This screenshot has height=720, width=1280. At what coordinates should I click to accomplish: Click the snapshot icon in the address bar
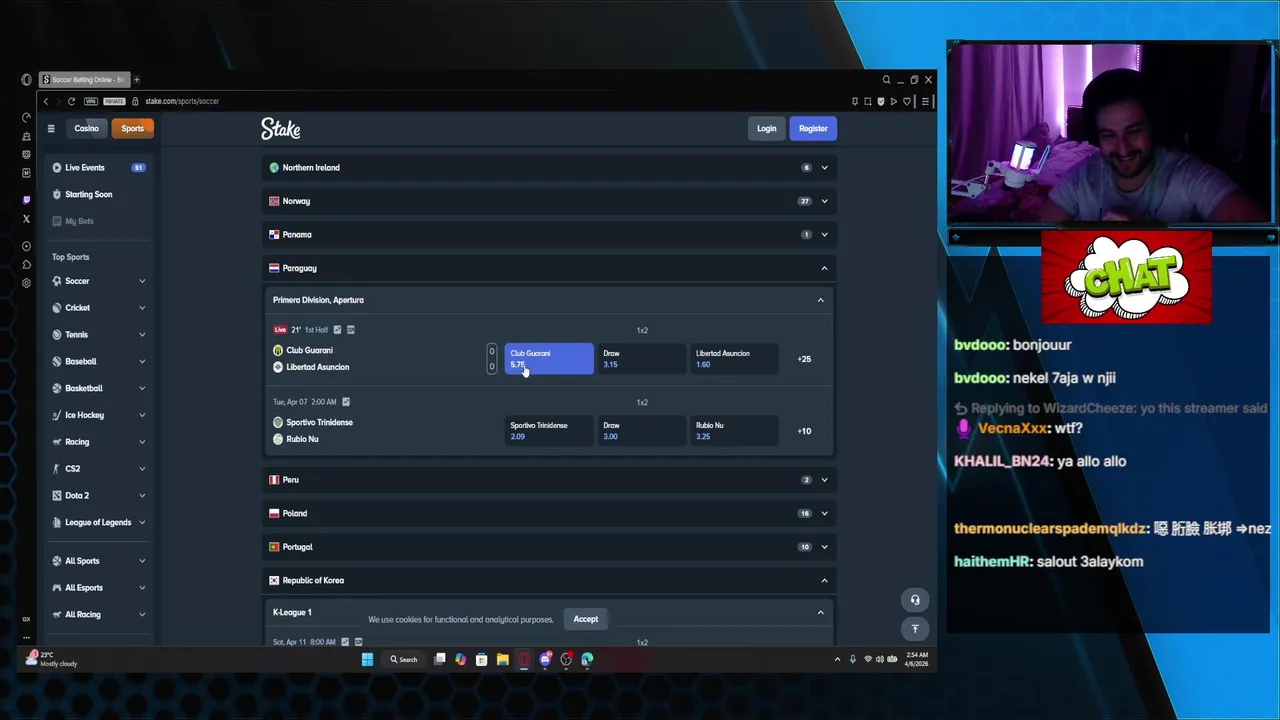click(x=868, y=101)
